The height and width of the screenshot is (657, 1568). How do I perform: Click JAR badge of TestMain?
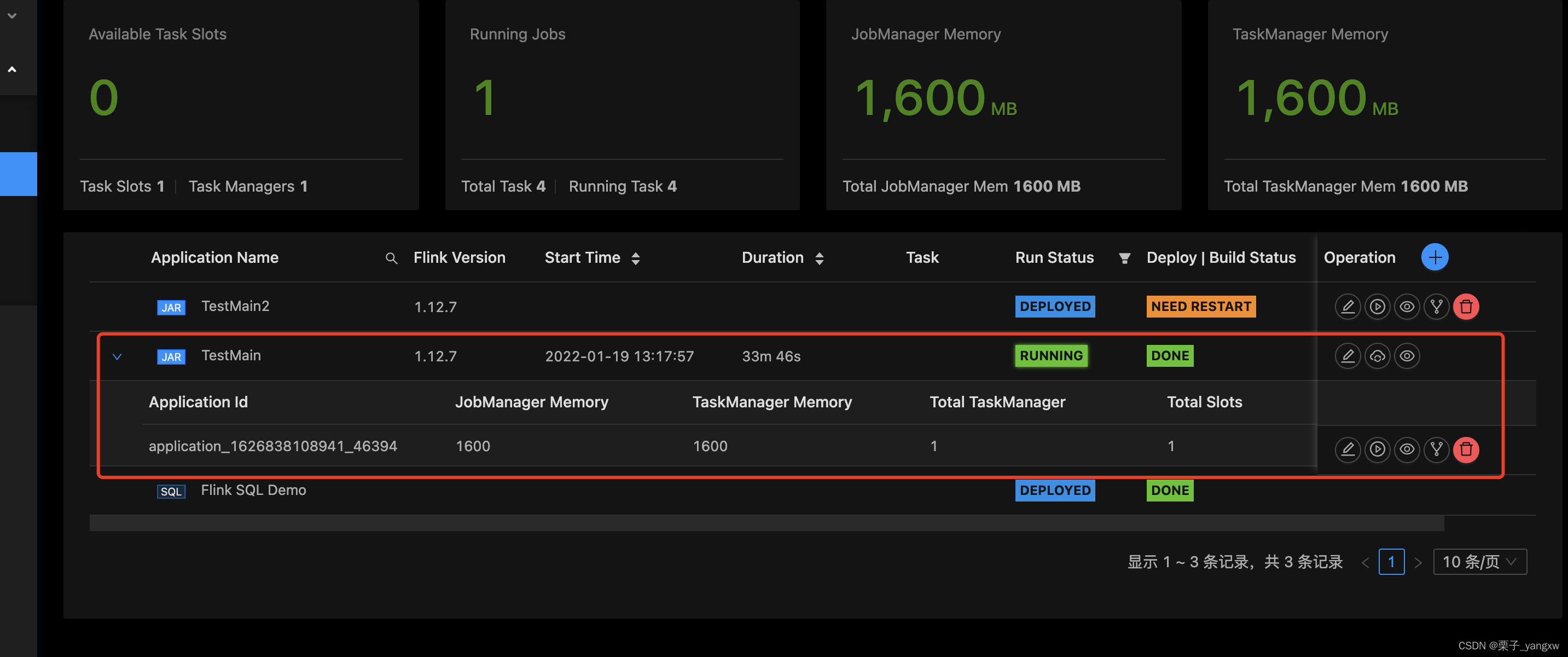[x=171, y=357]
